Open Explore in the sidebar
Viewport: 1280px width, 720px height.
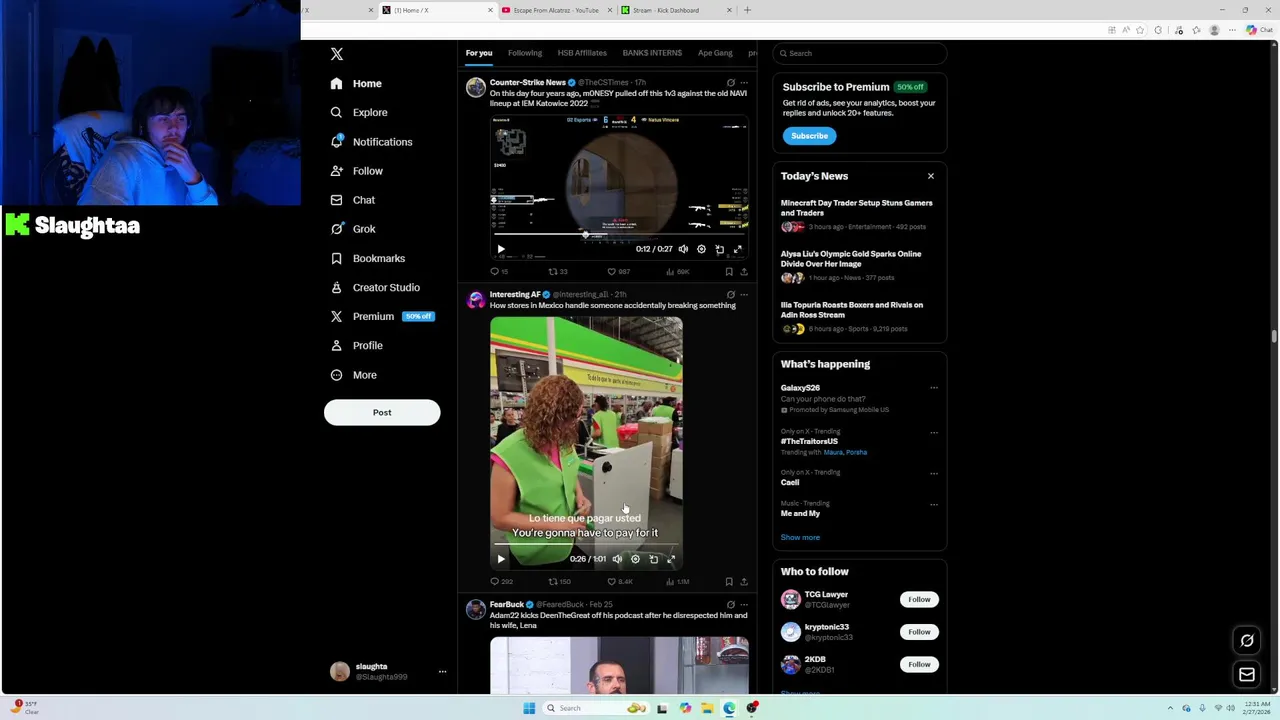pos(359,113)
